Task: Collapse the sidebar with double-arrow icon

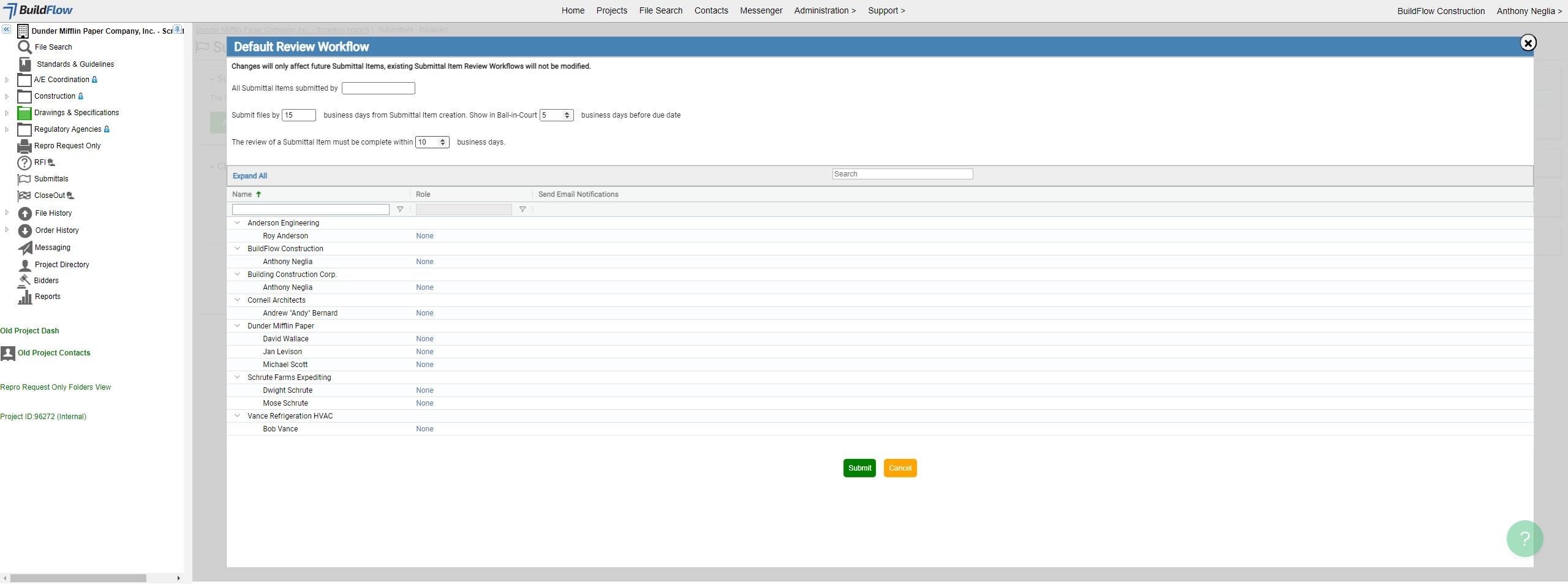Action: click(x=6, y=29)
